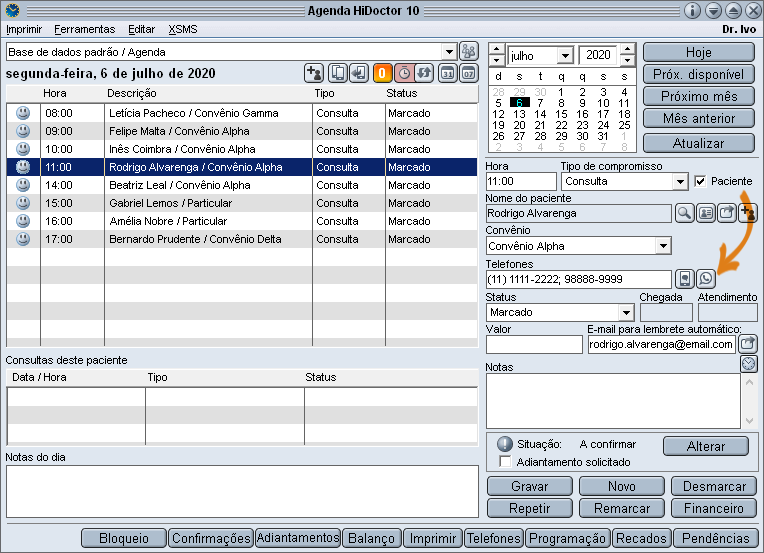This screenshot has width=764, height=553.
Task: Open the Pendências button at bottom
Action: click(x=716, y=538)
